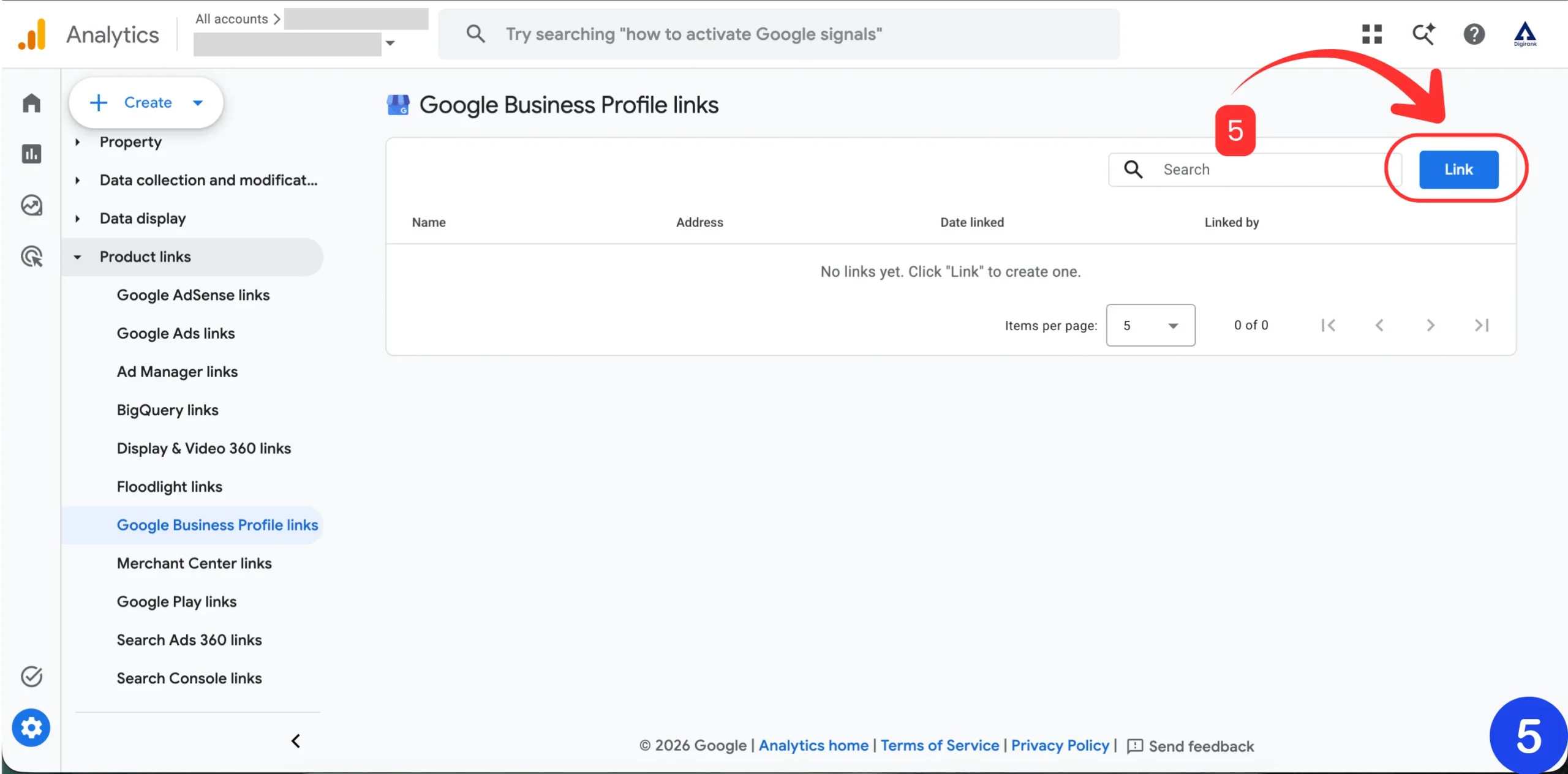1568x774 pixels.
Task: Open the Insights sparkle search icon
Action: [1423, 34]
